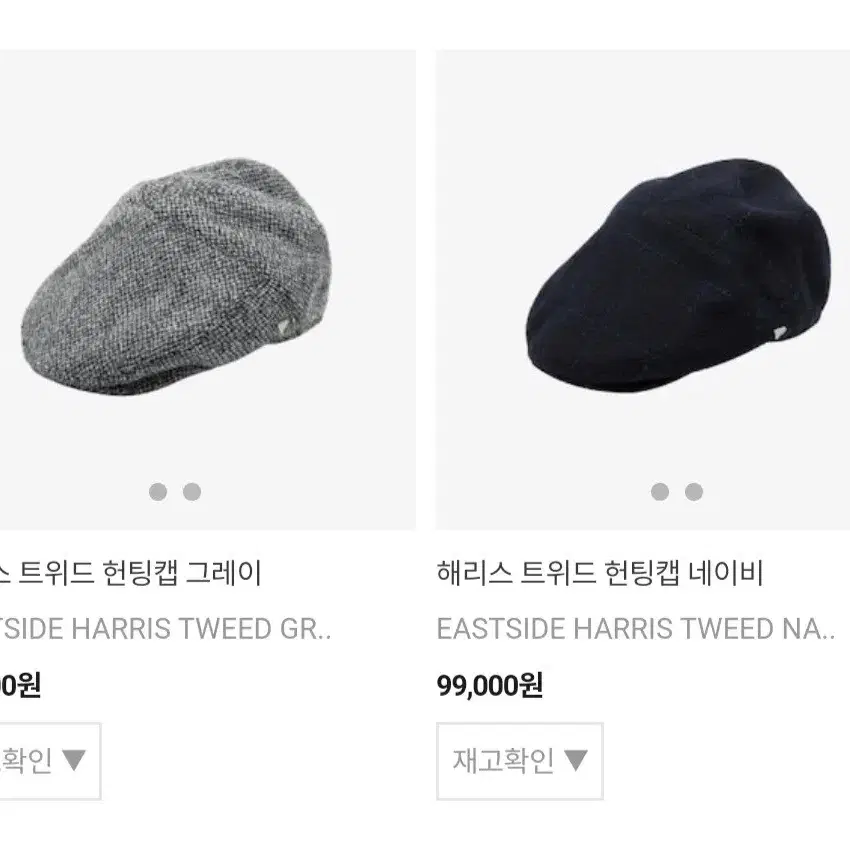Screen dimensions: 850x850
Task: Click EASTSIDE HARRIS TWEED NA.. subtitle
Action: [x=636, y=629]
